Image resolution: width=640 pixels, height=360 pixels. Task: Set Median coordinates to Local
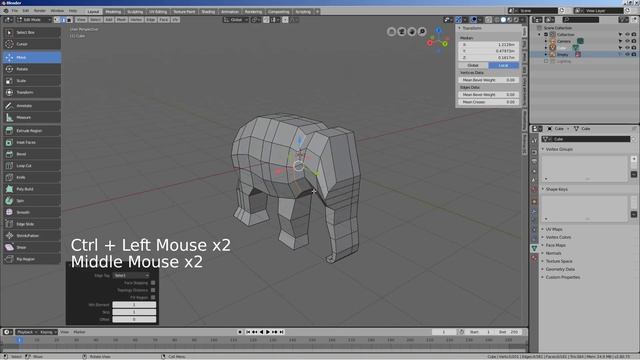pos(504,65)
